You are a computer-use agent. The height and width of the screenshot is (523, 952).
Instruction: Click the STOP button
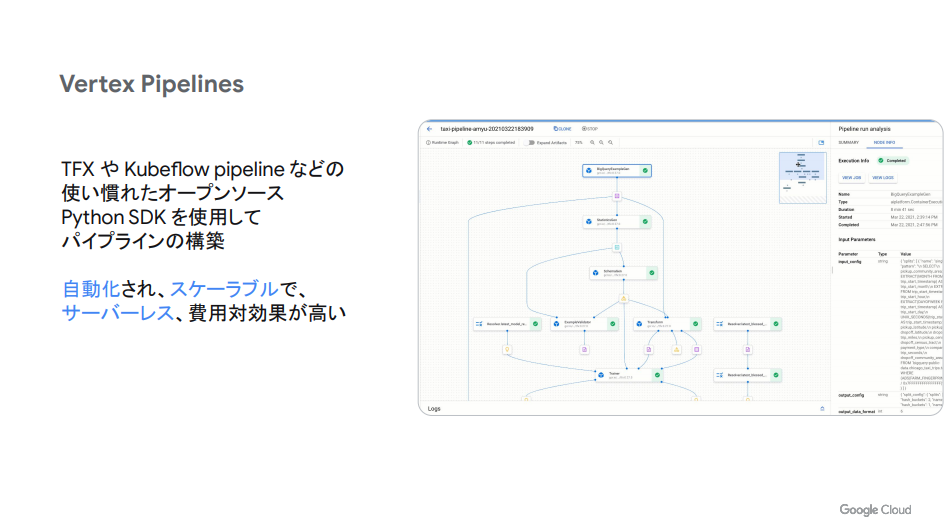[590, 129]
